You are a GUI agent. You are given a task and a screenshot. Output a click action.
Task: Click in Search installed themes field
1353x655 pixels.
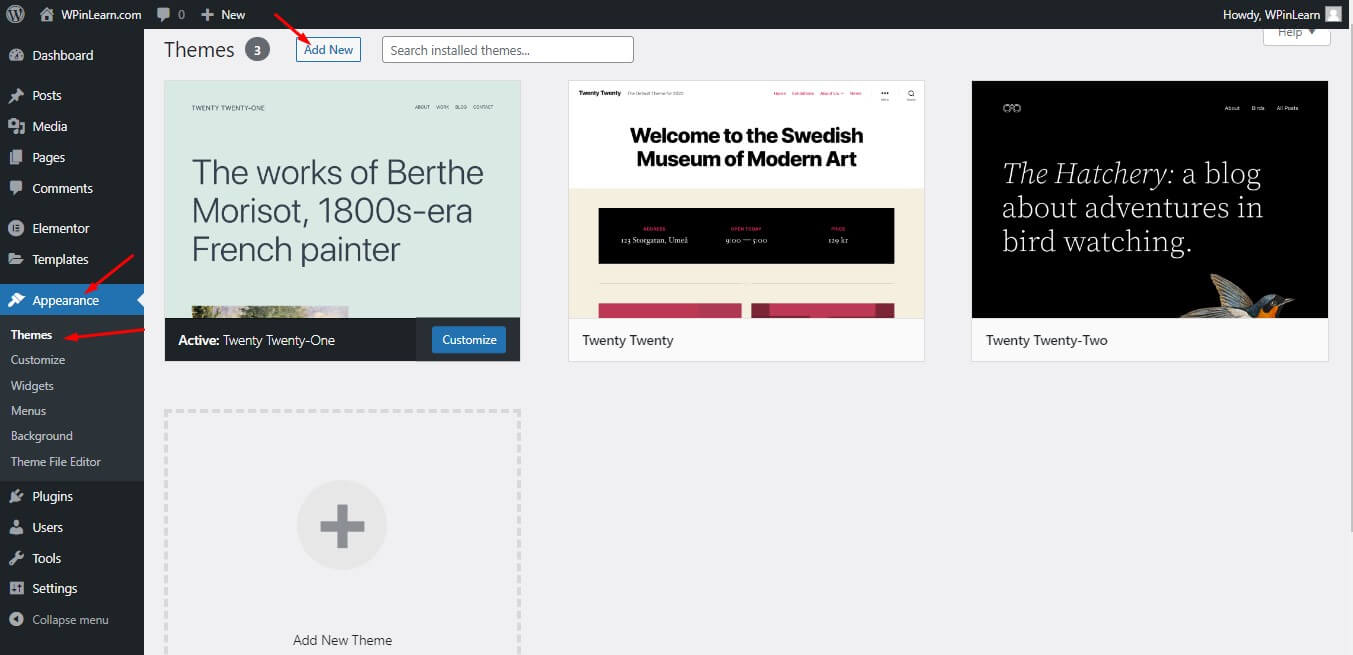[508, 50]
